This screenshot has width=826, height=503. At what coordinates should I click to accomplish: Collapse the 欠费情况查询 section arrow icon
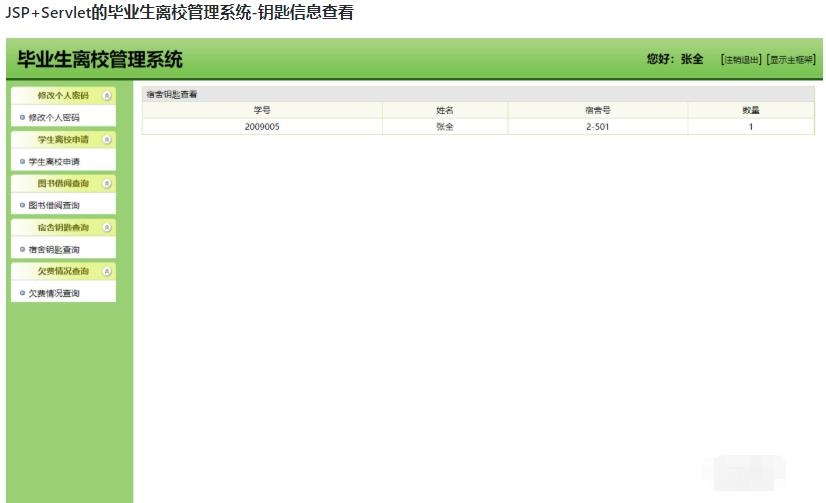coord(107,271)
